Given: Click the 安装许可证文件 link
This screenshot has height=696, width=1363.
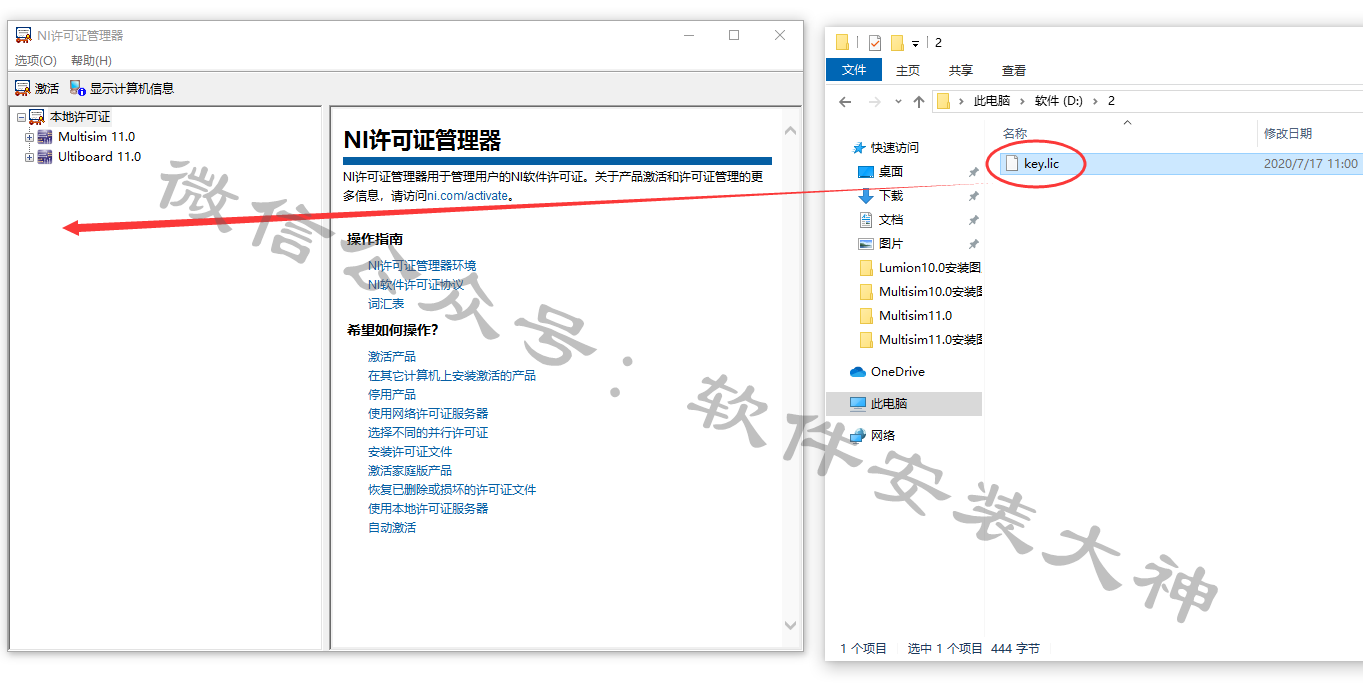Looking at the screenshot, I should coord(410,452).
